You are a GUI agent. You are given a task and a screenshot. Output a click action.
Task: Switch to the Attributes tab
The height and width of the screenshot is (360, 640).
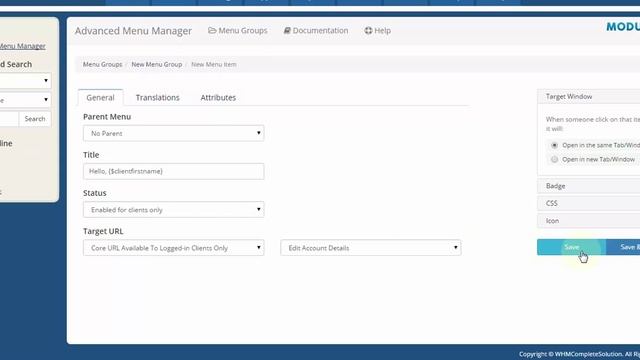click(218, 98)
